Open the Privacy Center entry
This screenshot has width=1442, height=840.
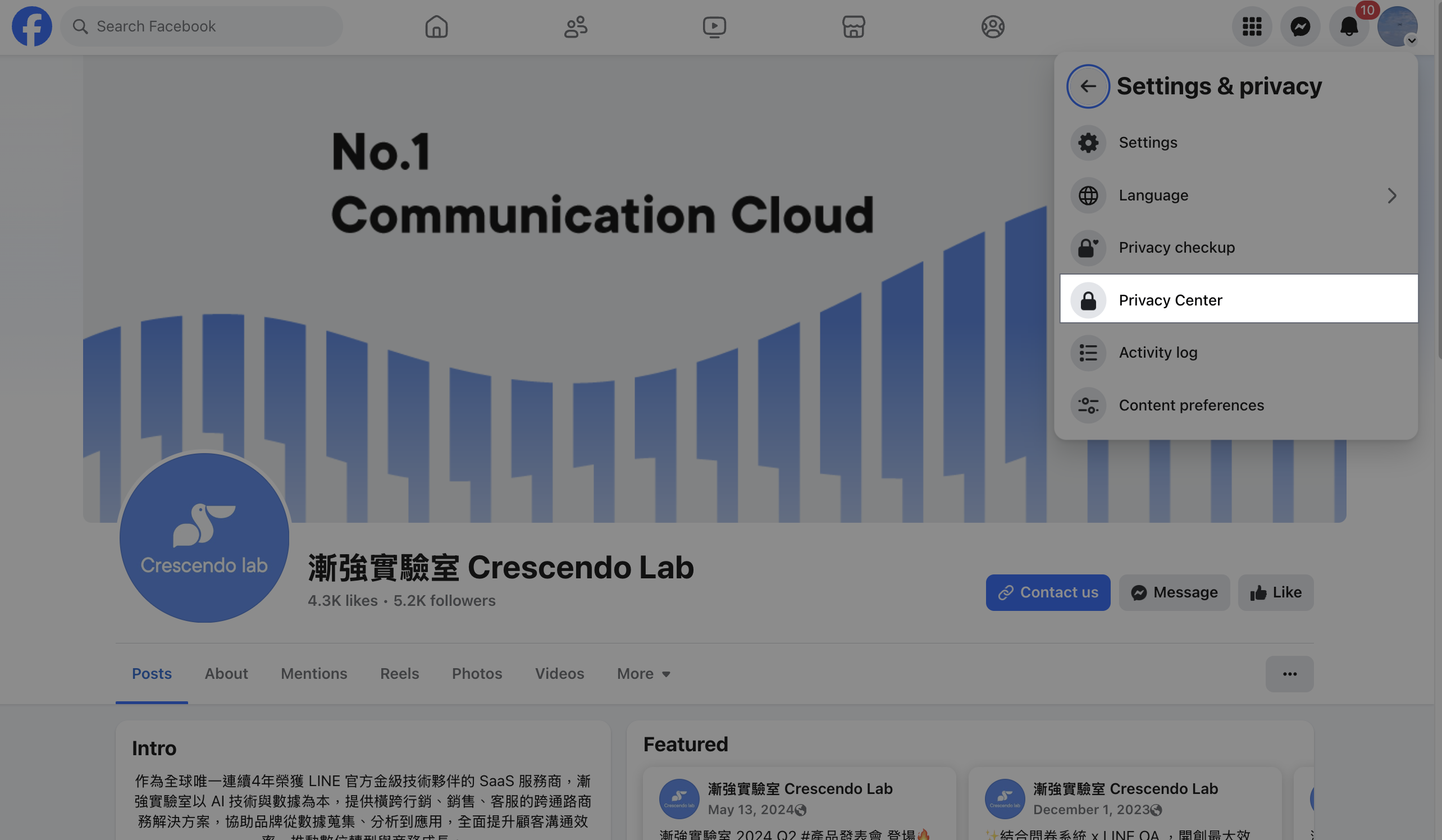coord(1238,299)
